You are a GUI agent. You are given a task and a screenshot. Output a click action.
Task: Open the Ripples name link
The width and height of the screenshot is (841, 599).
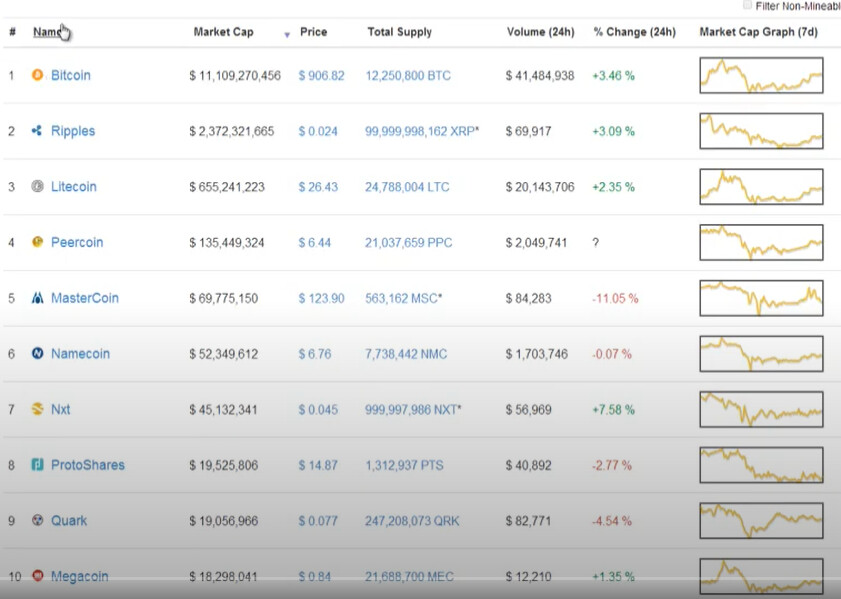[73, 131]
